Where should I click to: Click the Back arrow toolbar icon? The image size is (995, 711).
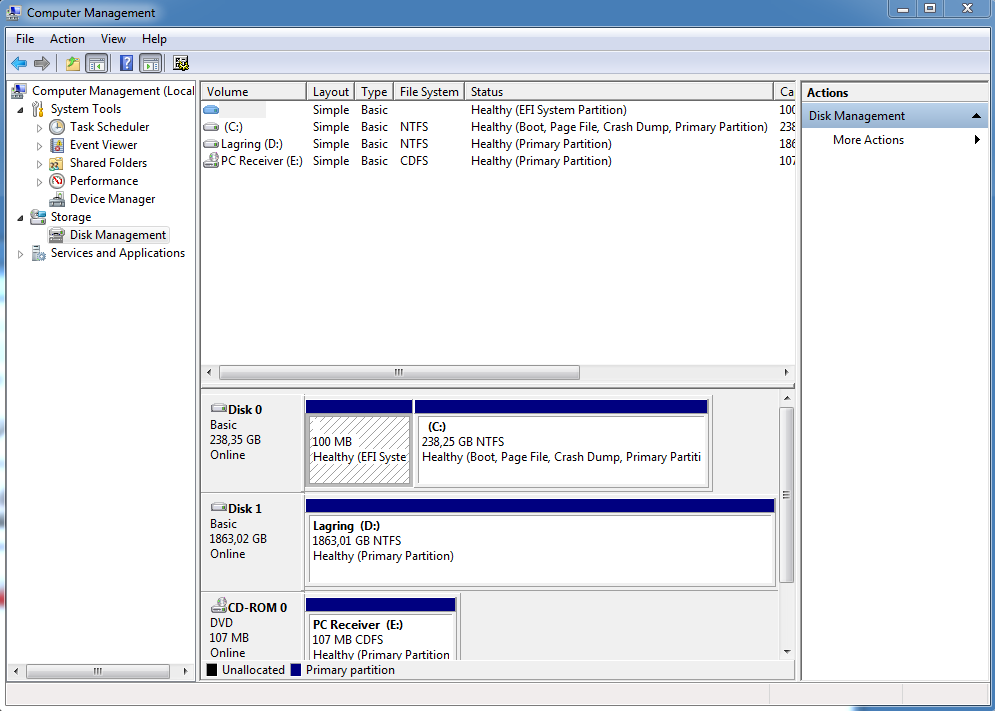tap(19, 63)
